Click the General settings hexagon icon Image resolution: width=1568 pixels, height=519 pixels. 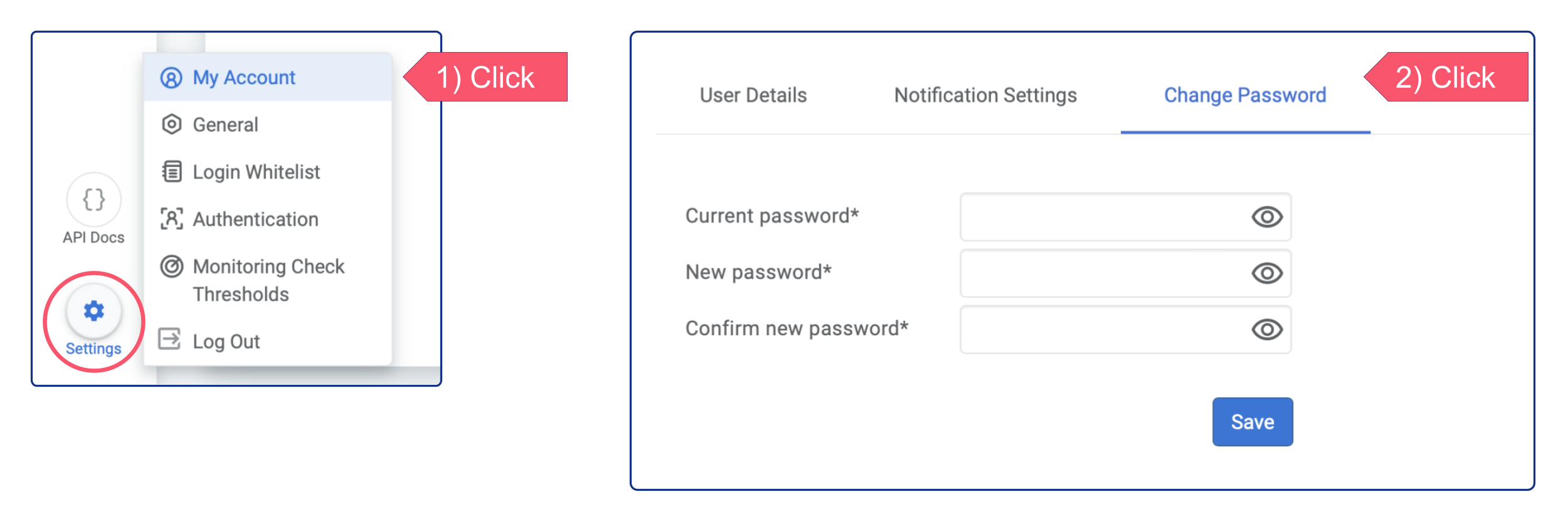(169, 124)
